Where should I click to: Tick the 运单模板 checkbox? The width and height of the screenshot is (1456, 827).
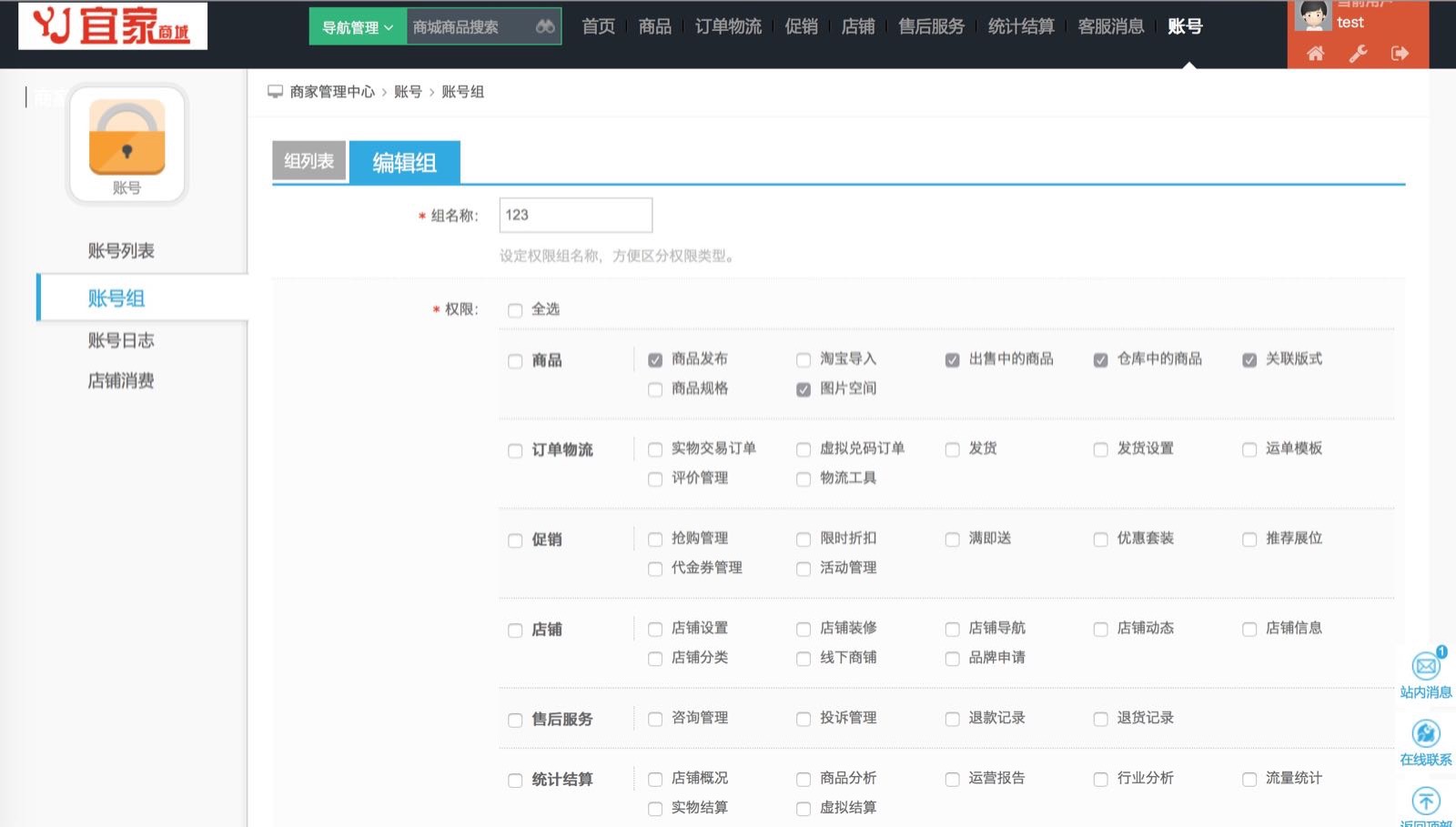point(1249,449)
